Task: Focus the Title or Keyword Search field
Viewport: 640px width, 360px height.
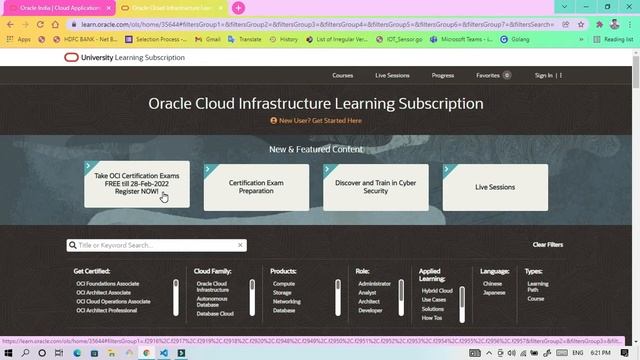Action: [x=157, y=245]
